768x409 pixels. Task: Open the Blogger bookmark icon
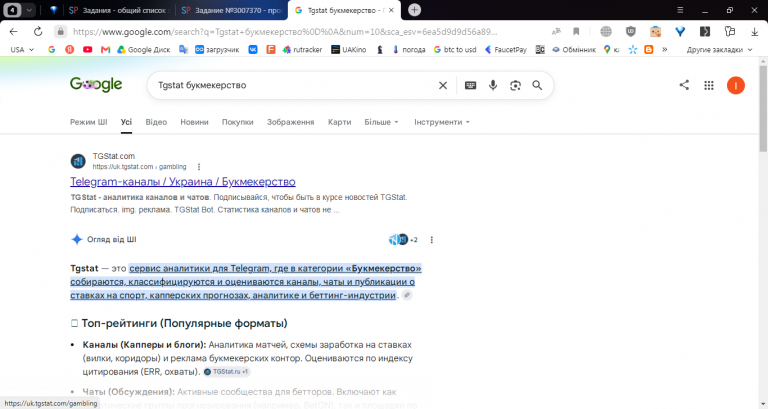click(x=648, y=49)
